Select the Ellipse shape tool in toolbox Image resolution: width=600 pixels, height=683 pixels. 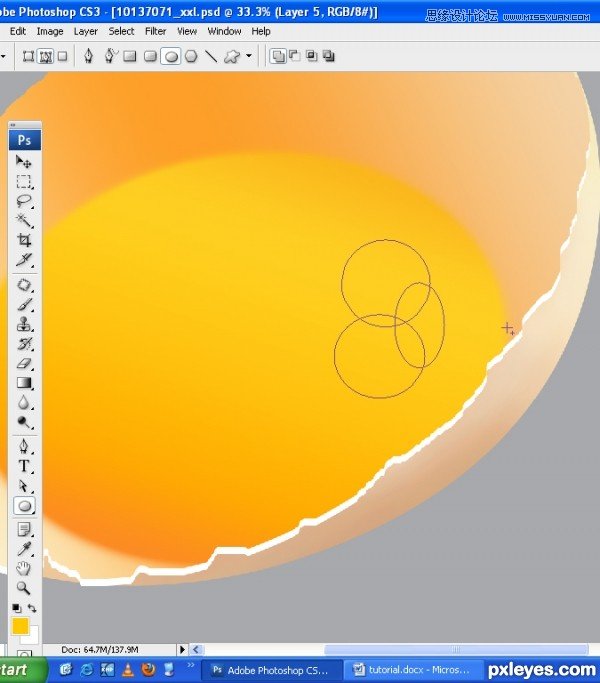tap(24, 506)
